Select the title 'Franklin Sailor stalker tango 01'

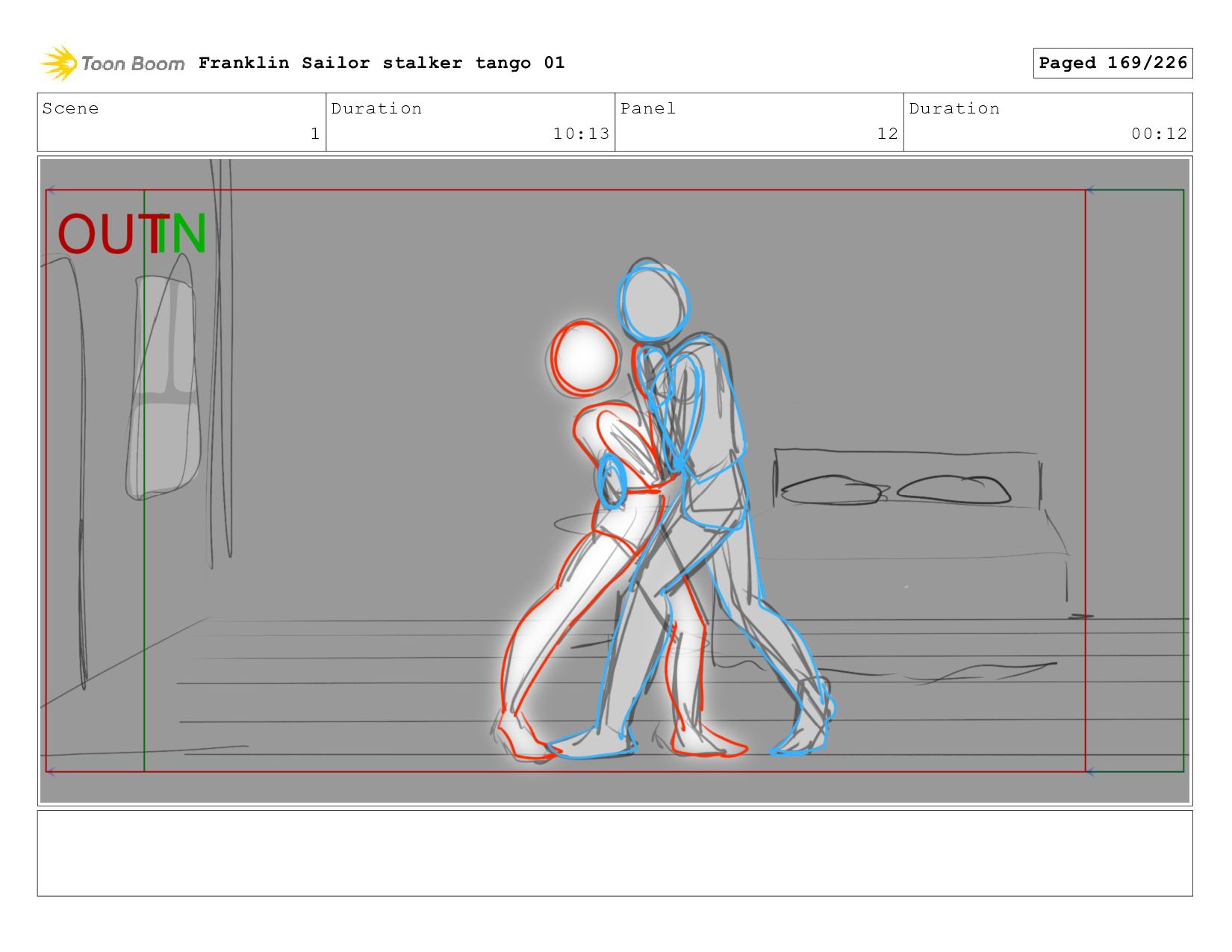pos(382,63)
